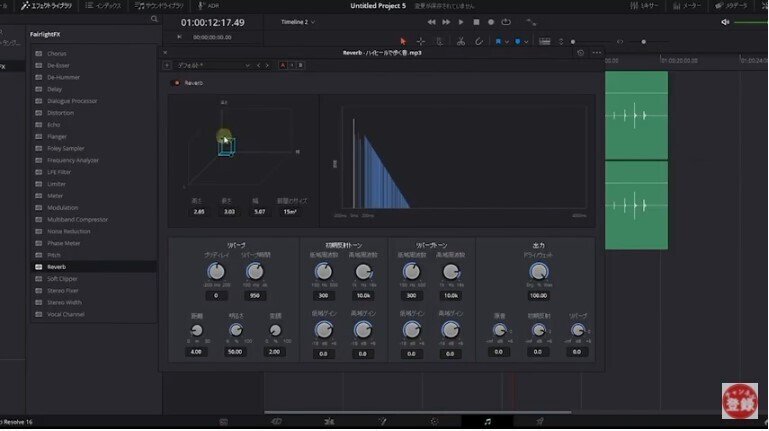Click the reverb time field showing 950
769x431 pixels.
[255, 296]
